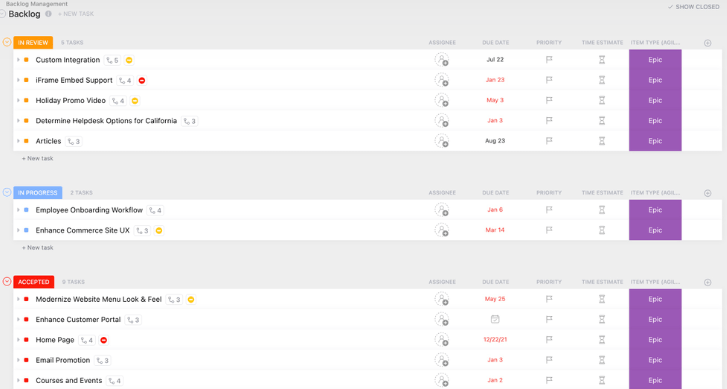
Task: Change Epic item type for Enhance Commerce Site UX
Action: (x=655, y=230)
